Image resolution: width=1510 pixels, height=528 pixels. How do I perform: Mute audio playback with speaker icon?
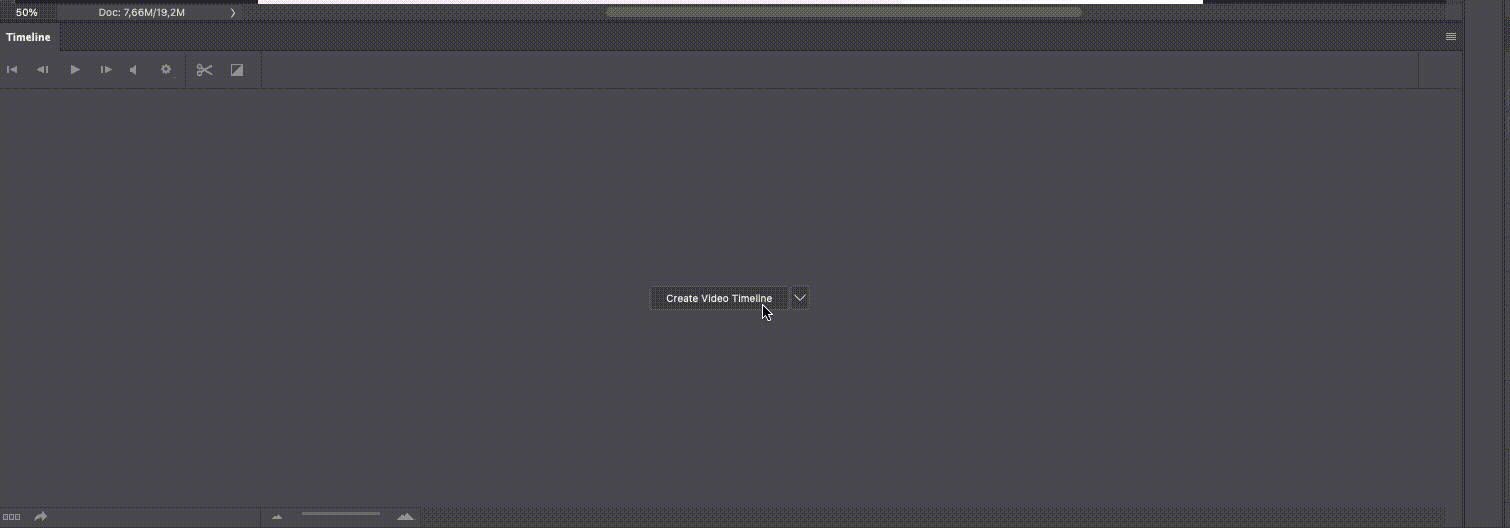134,70
